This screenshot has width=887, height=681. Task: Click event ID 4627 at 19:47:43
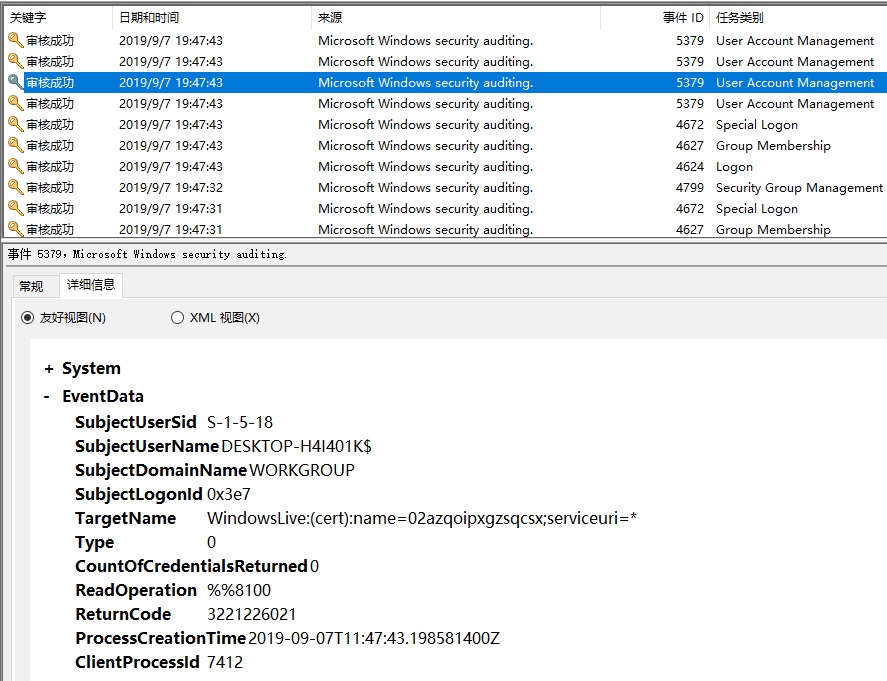click(690, 145)
